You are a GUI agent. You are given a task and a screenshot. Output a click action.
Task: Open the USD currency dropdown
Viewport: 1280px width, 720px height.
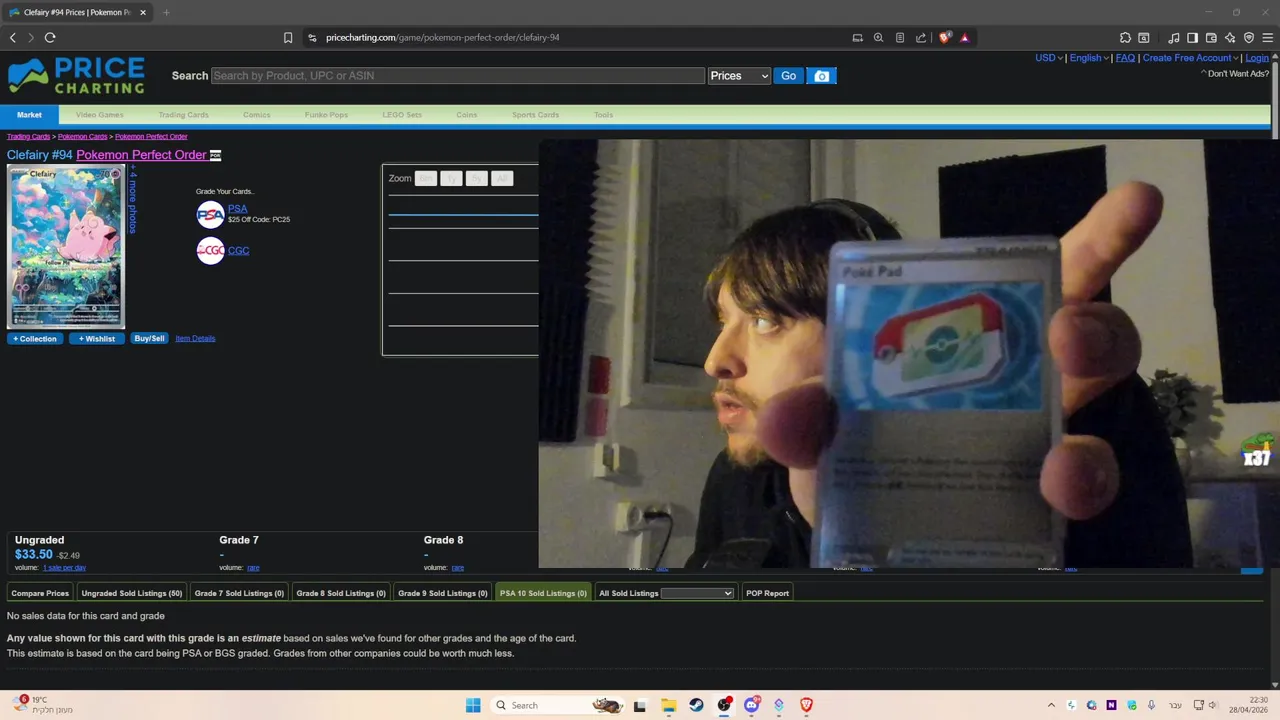[x=1048, y=58]
